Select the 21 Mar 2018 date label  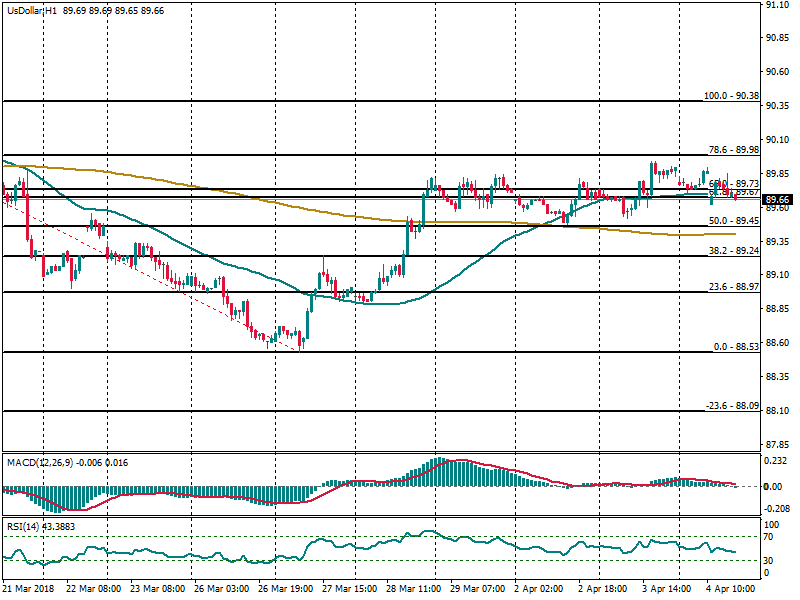[x=27, y=591]
